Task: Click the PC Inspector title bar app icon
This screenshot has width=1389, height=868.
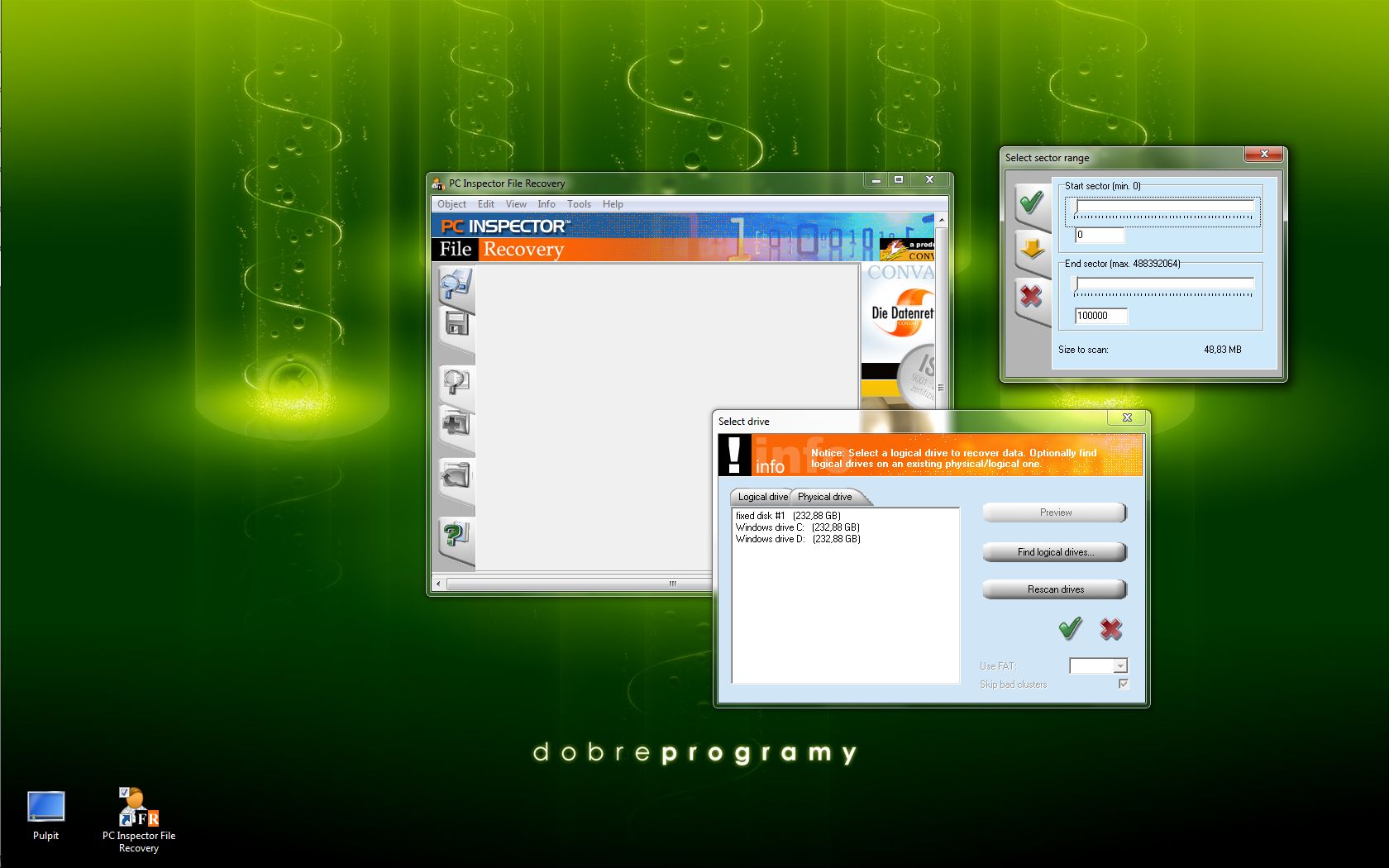Action: point(438,184)
